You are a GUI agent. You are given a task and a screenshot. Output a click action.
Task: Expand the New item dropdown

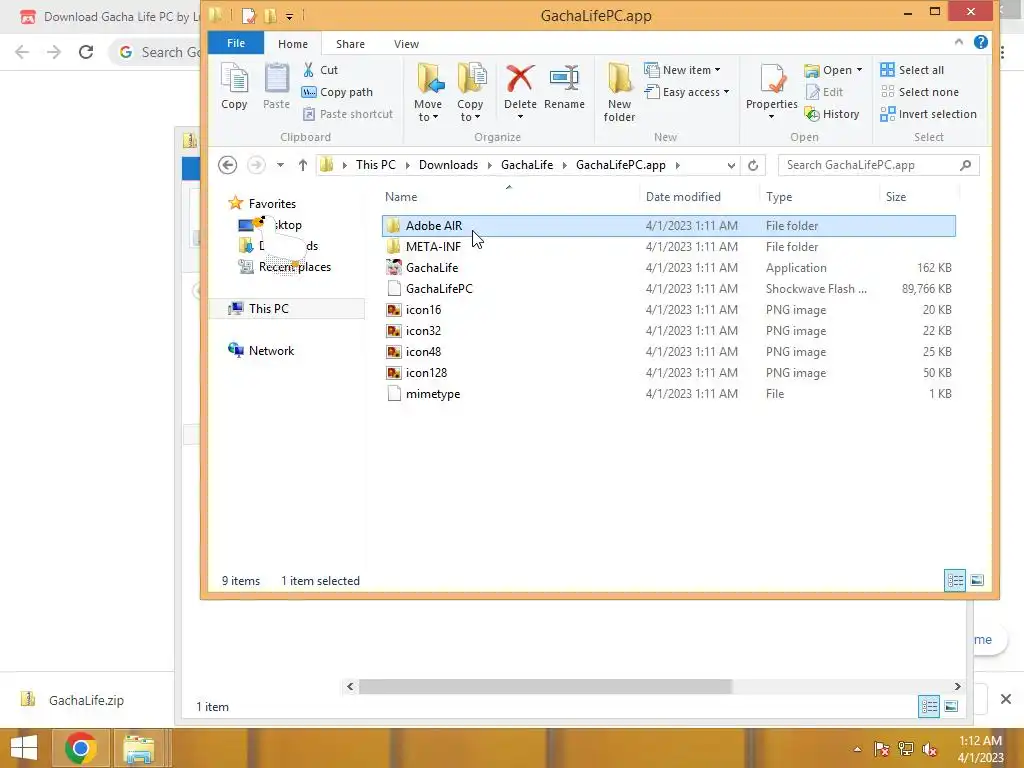(717, 70)
